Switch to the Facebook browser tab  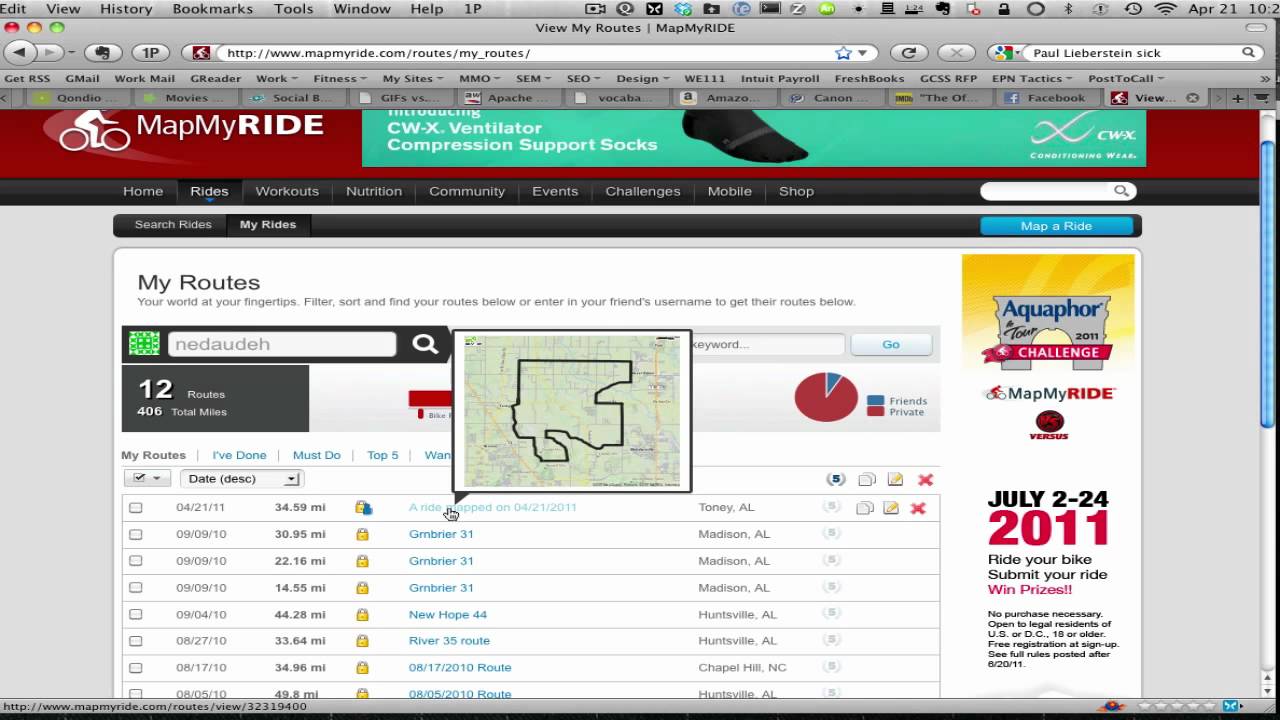click(x=1046, y=98)
